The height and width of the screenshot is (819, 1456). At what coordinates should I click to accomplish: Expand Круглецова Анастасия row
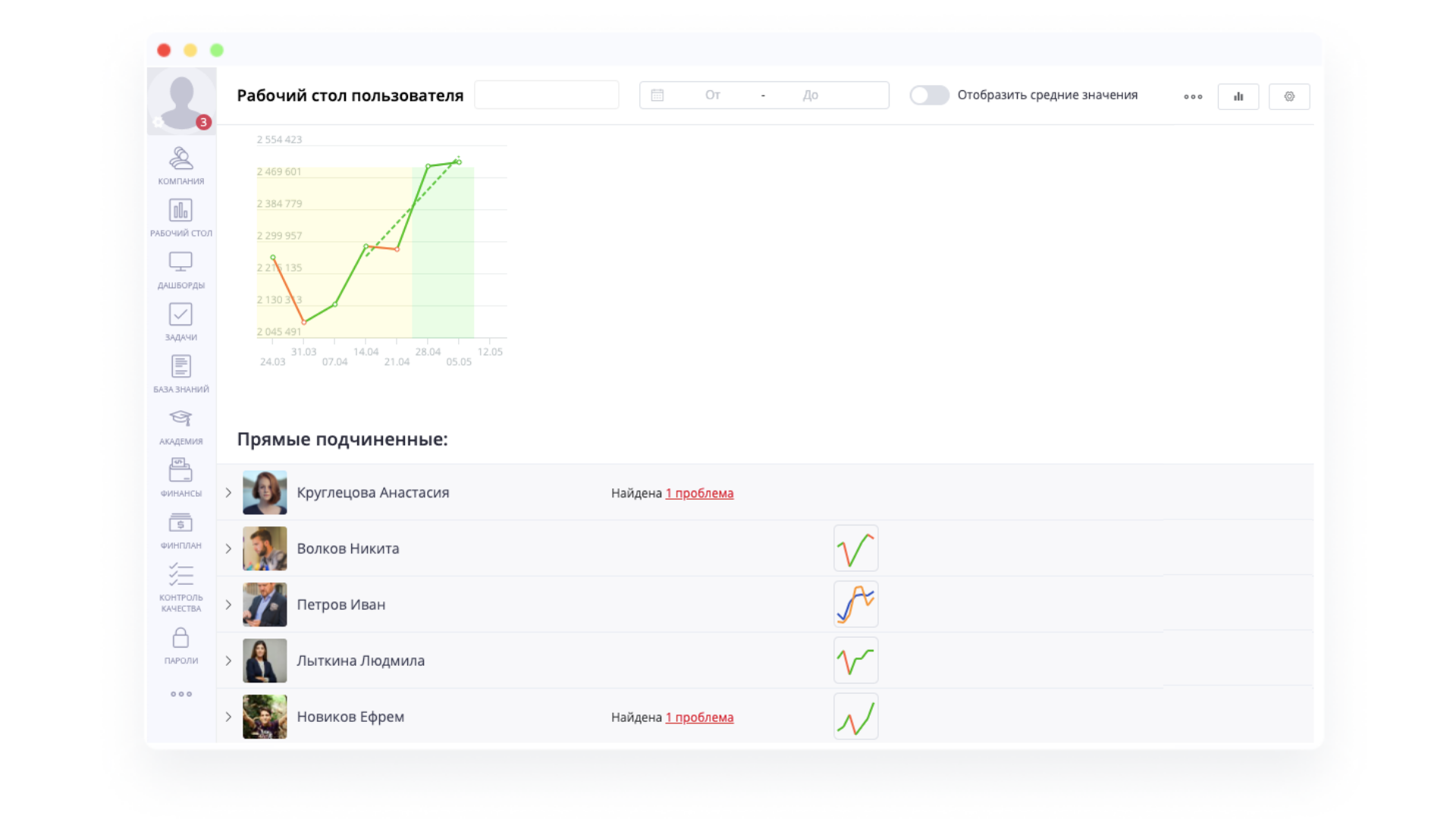[228, 493]
